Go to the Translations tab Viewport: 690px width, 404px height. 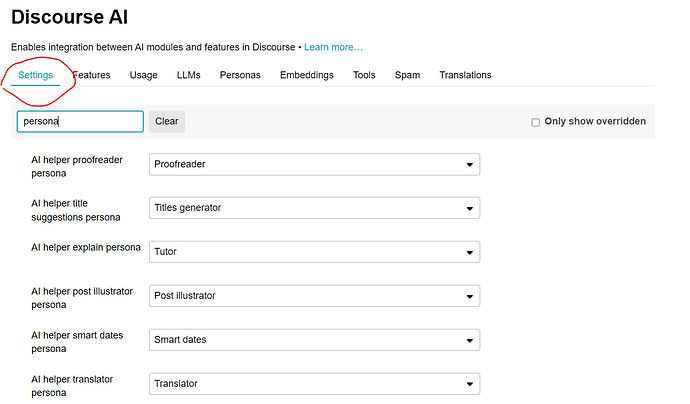tap(465, 75)
